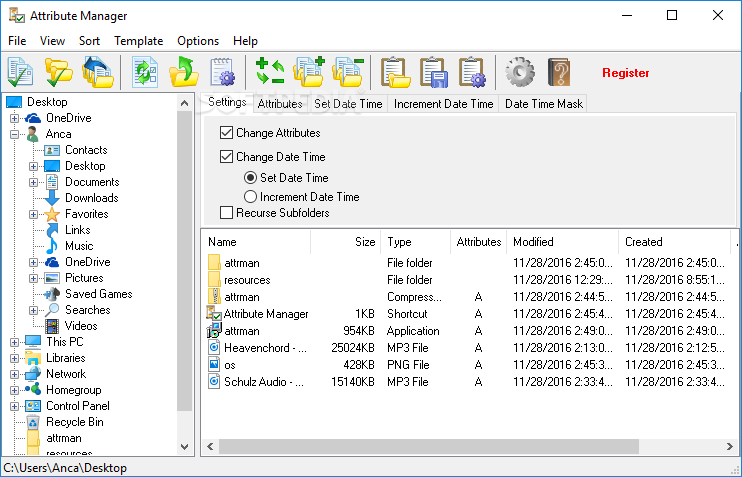Open the Options menu
Screen dimensions: 742x477
click(198, 41)
